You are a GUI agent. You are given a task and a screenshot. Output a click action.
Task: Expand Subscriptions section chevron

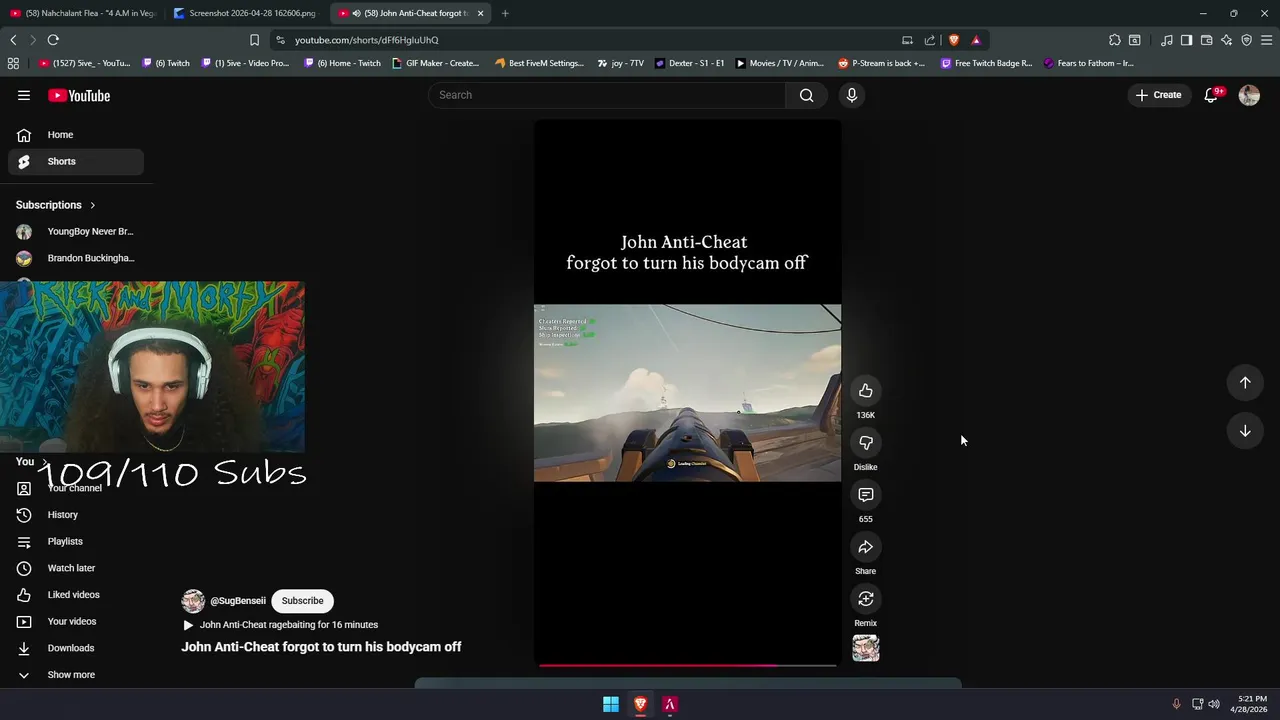coord(92,205)
